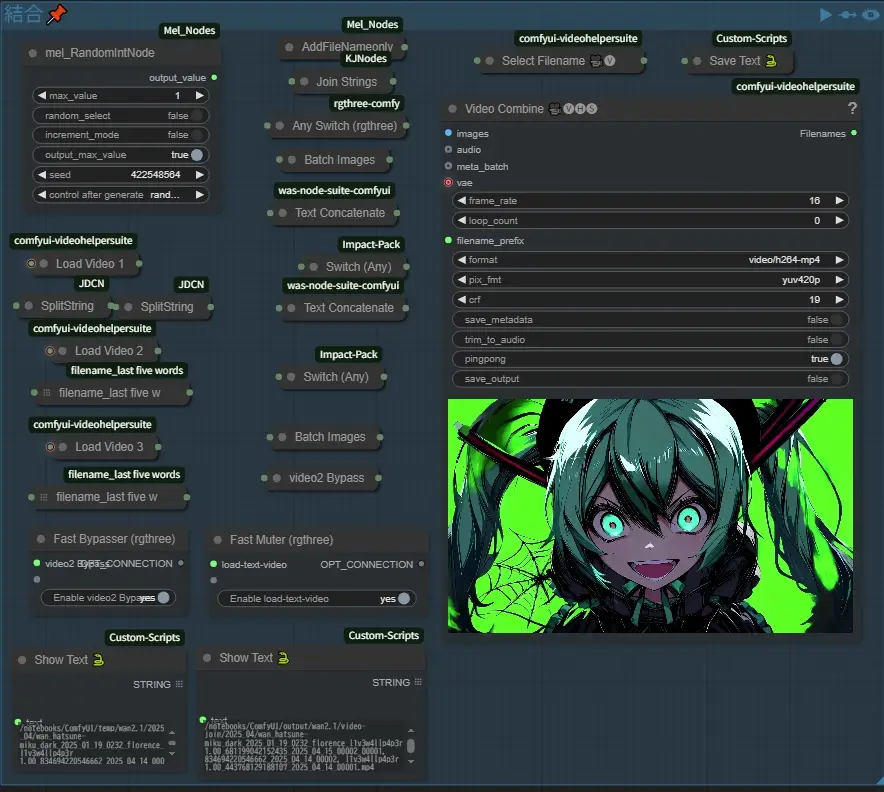Toggle random_select switch
884x792 pixels.
pyautogui.click(x=197, y=116)
